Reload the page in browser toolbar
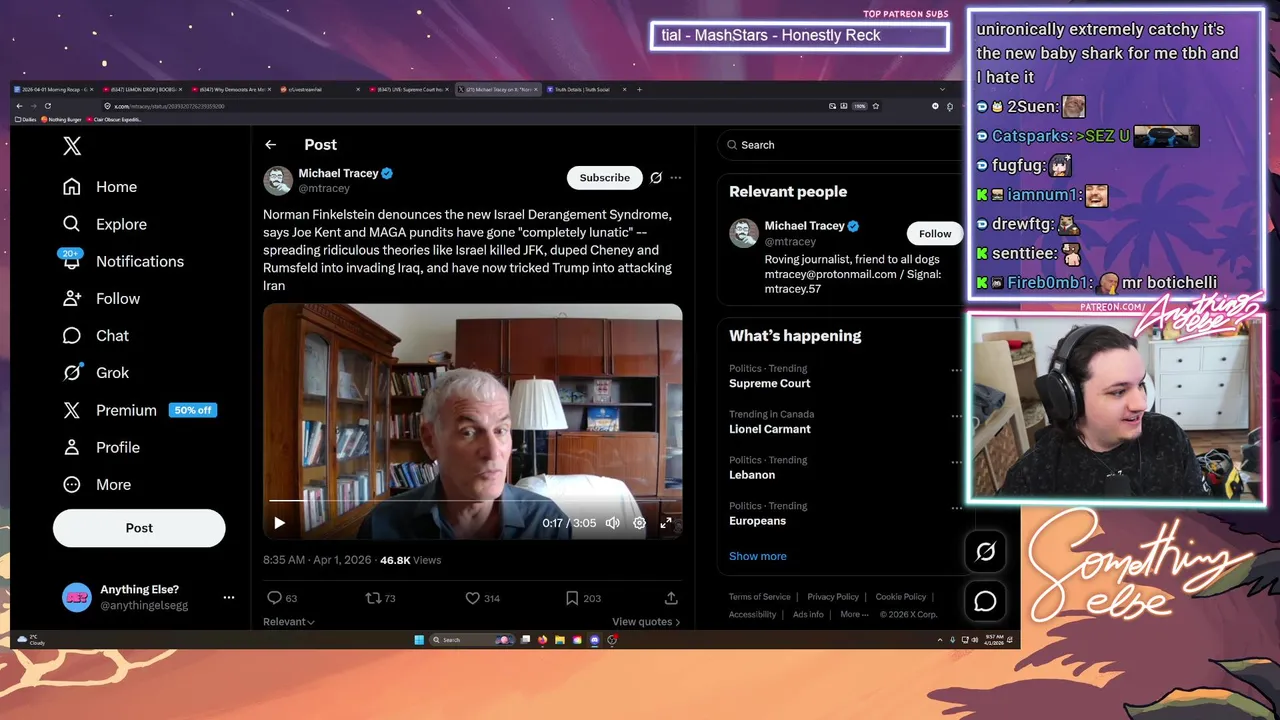Viewport: 1280px width, 720px height. 47,106
